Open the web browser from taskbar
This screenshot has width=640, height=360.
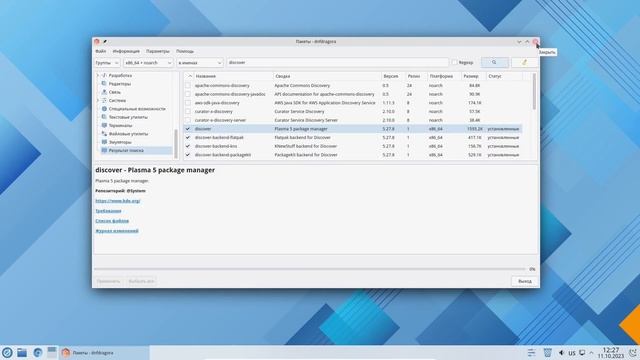coord(38,352)
